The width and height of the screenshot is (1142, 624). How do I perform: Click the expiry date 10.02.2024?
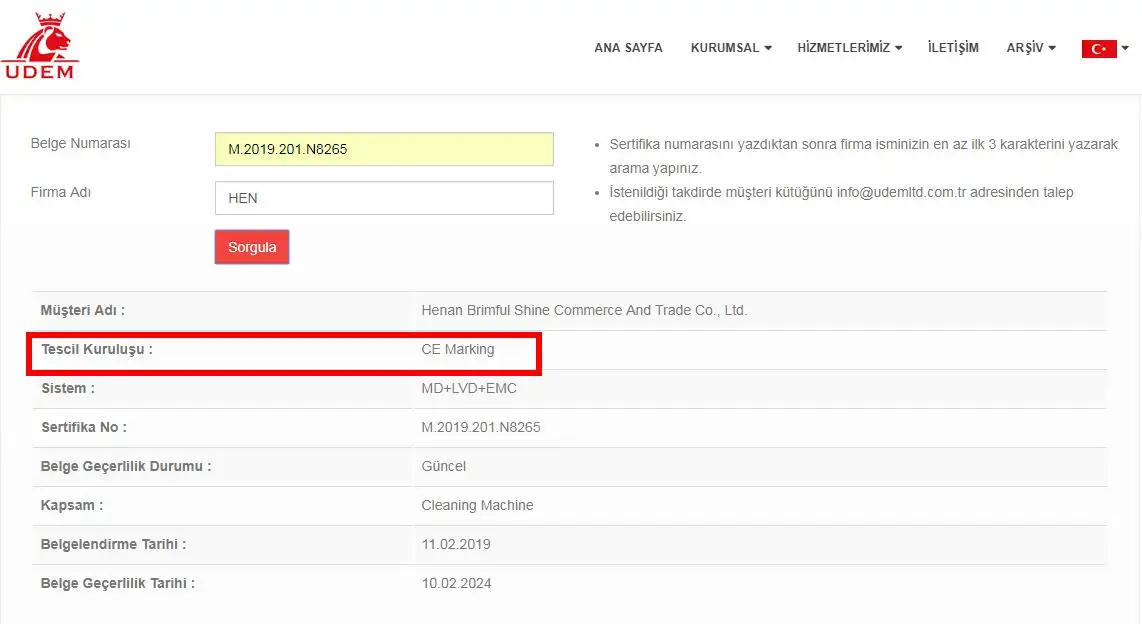tap(456, 583)
